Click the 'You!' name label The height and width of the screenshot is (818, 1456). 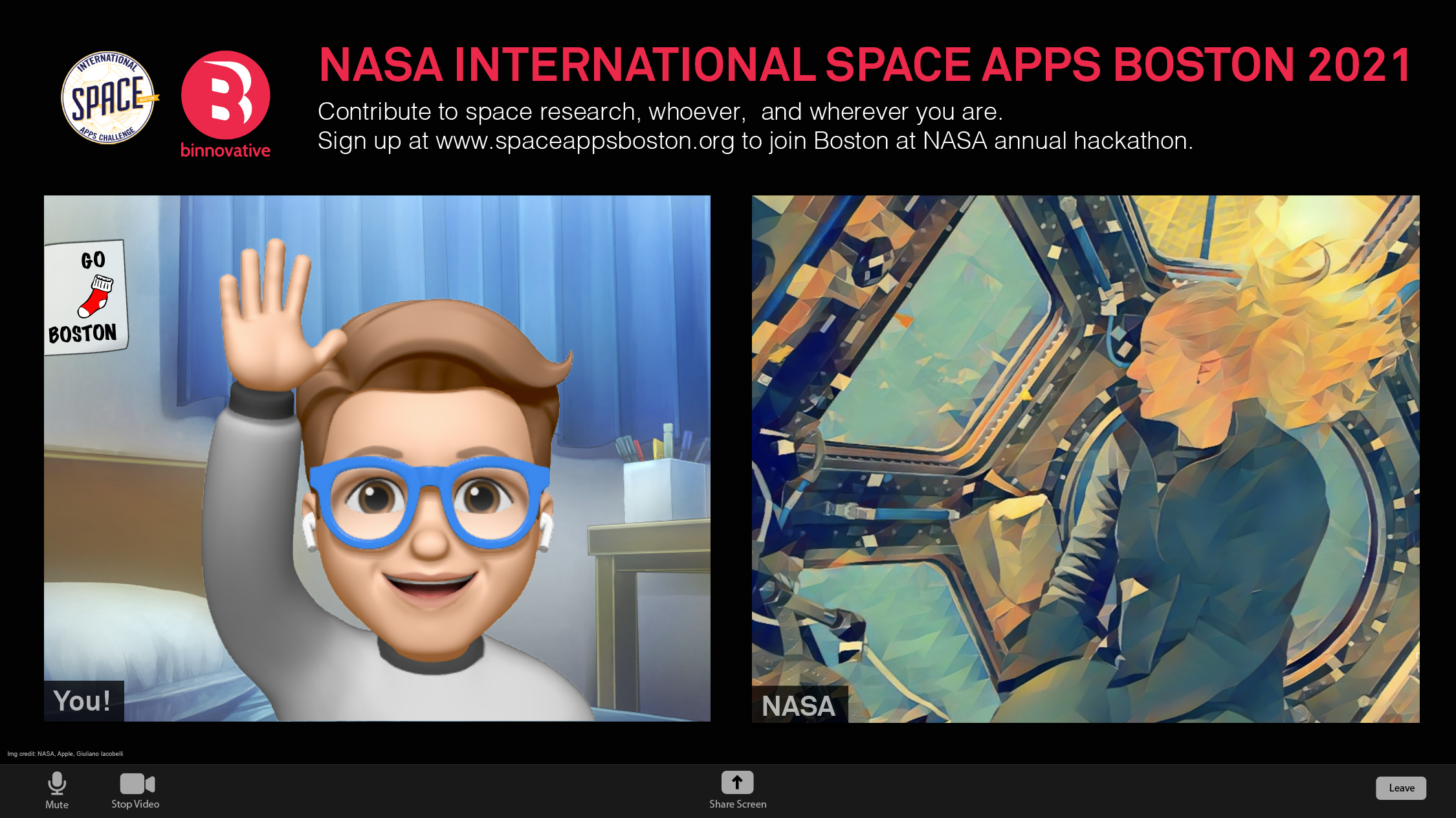tap(83, 701)
